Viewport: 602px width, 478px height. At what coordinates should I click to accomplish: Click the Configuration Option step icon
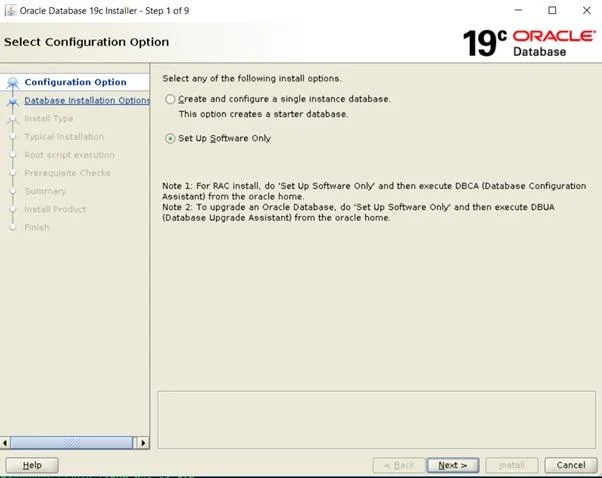coord(13,83)
